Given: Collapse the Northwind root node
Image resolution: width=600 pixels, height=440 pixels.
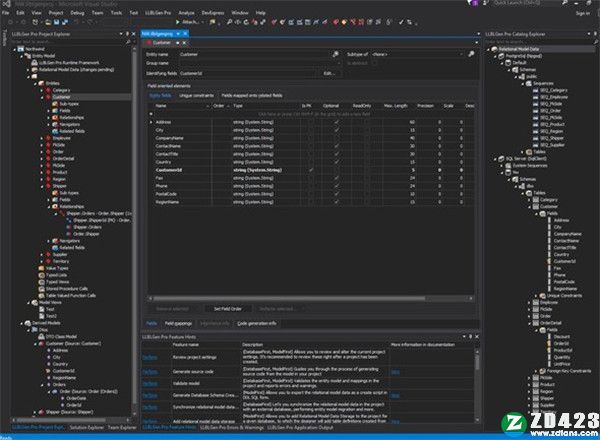Looking at the screenshot, I should [x=15, y=49].
